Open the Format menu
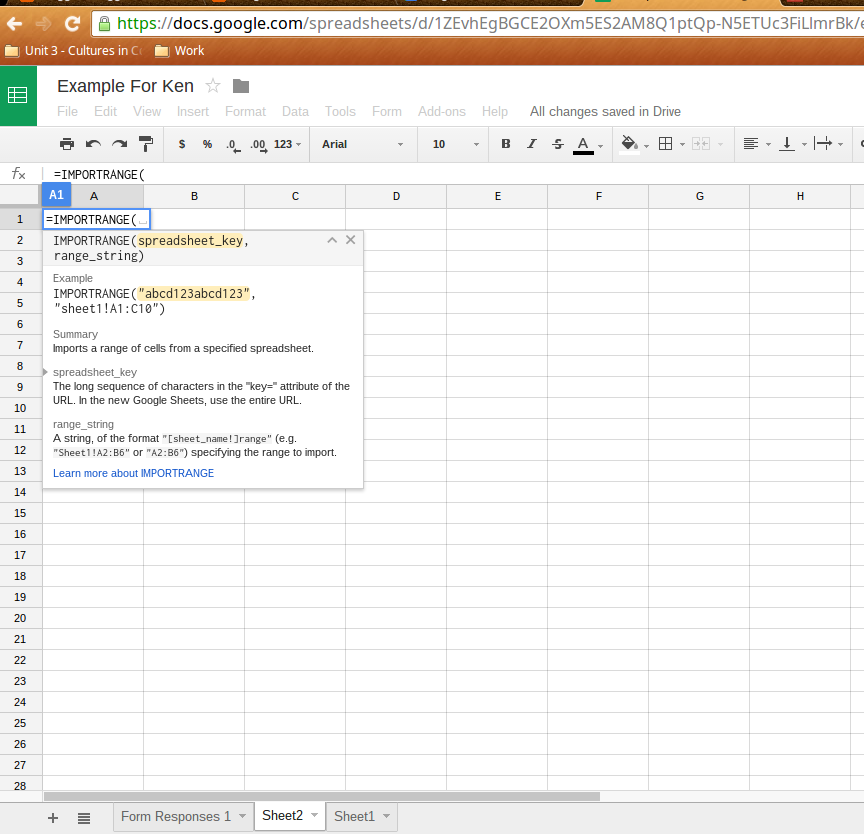This screenshot has width=864, height=834. pos(245,111)
